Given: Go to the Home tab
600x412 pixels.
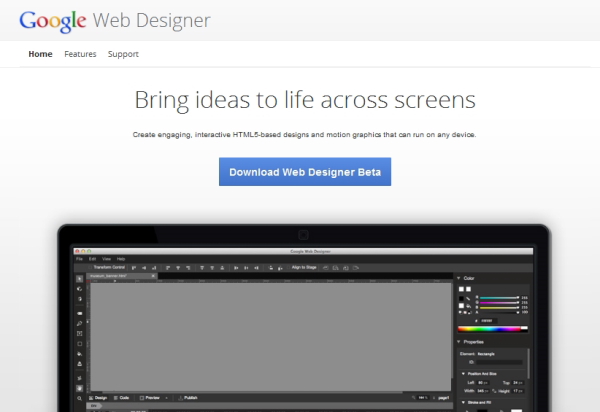Looking at the screenshot, I should point(40,54).
